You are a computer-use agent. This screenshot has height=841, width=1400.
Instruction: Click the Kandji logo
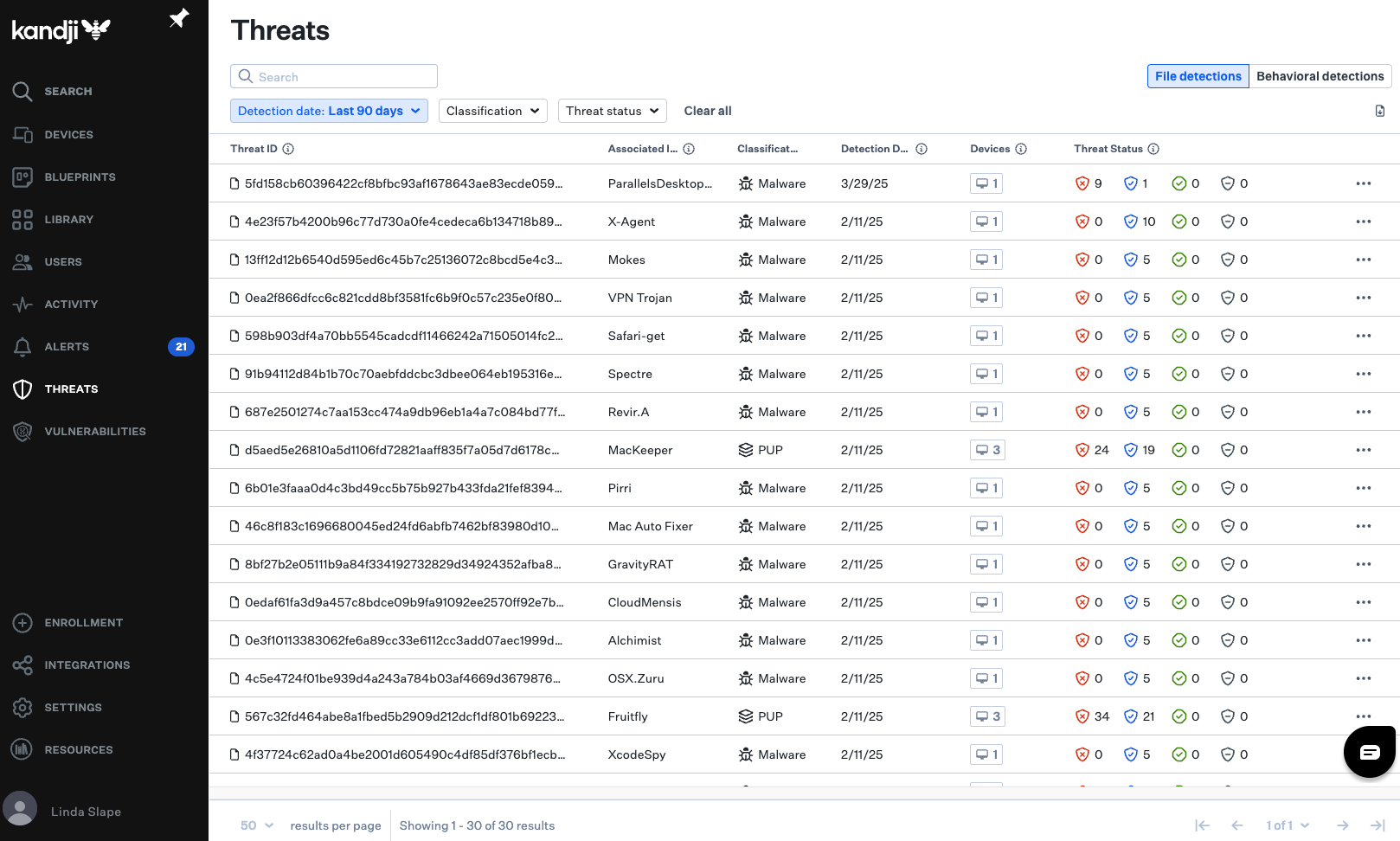click(x=61, y=30)
